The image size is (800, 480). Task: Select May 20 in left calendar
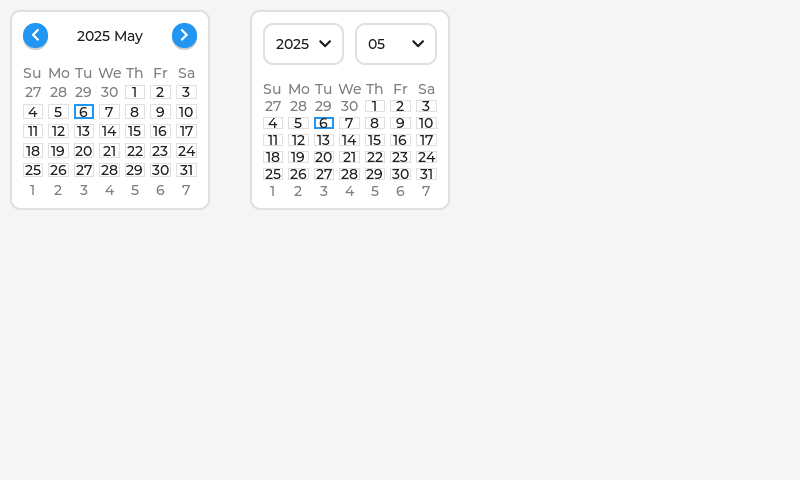[x=84, y=151]
